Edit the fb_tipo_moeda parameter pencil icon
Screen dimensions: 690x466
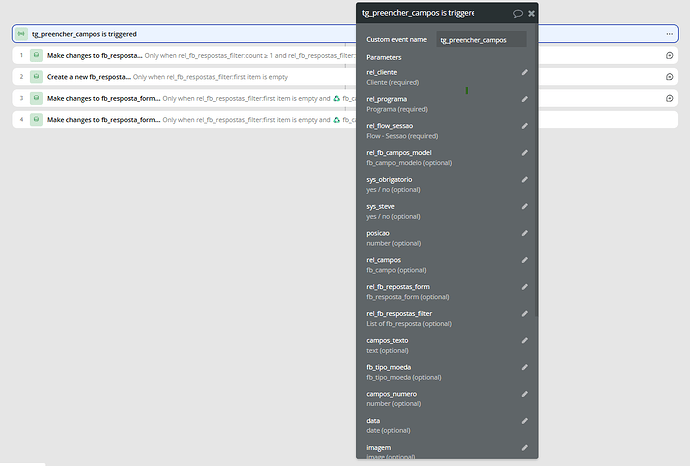(525, 367)
